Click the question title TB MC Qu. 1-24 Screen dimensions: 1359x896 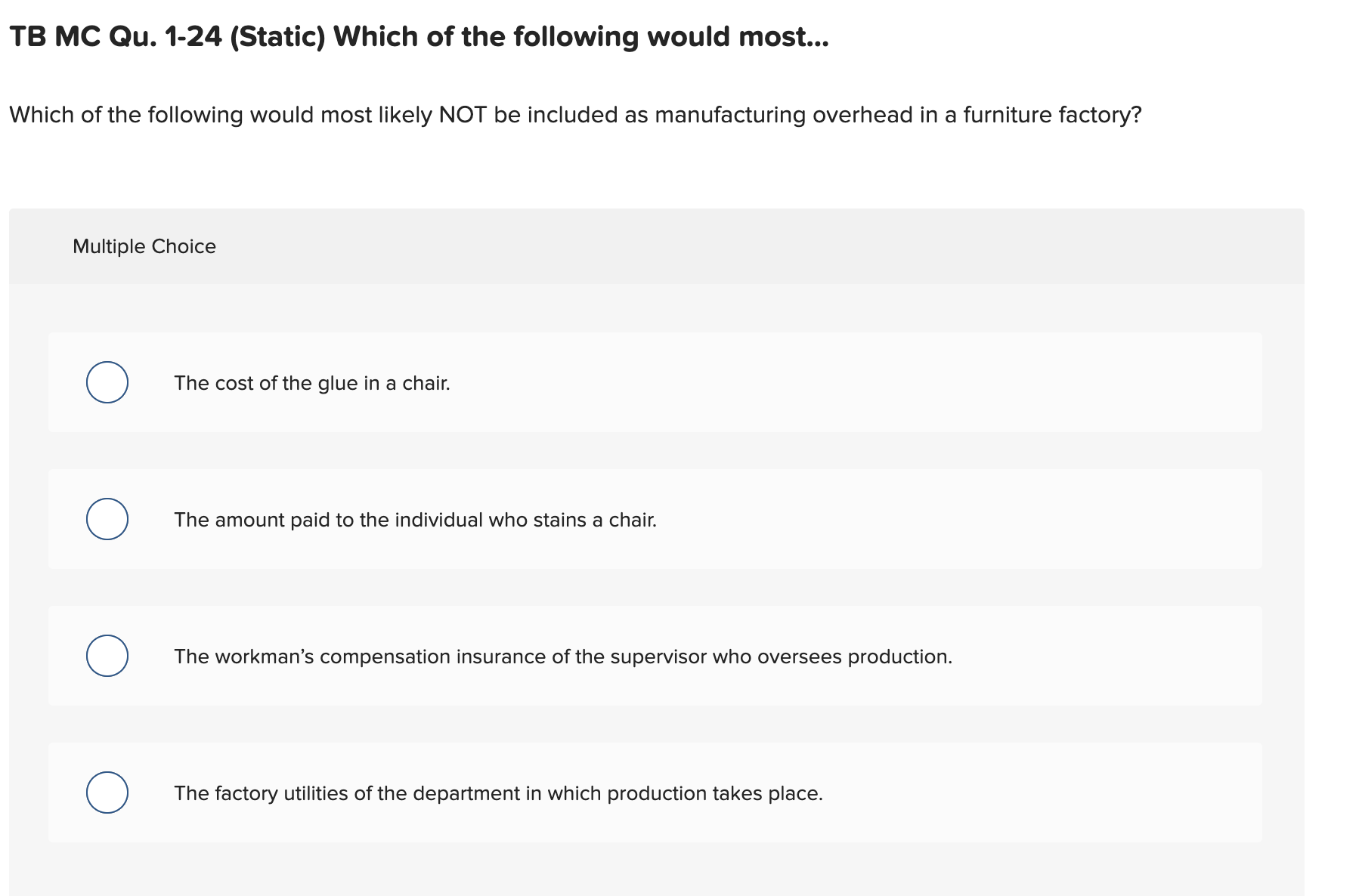tap(418, 36)
